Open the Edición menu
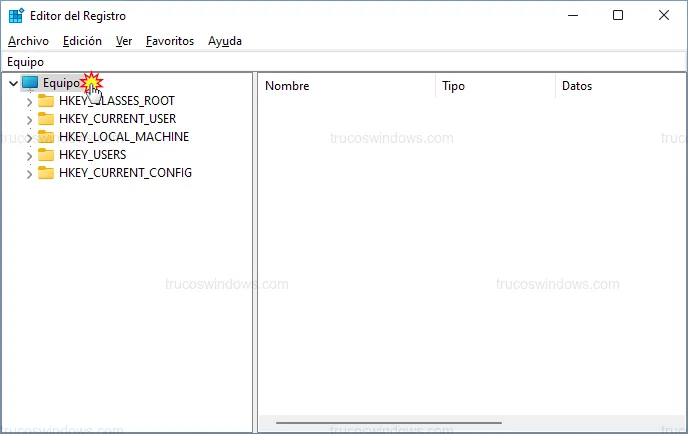Screen dimensions: 688x434 coord(82,41)
